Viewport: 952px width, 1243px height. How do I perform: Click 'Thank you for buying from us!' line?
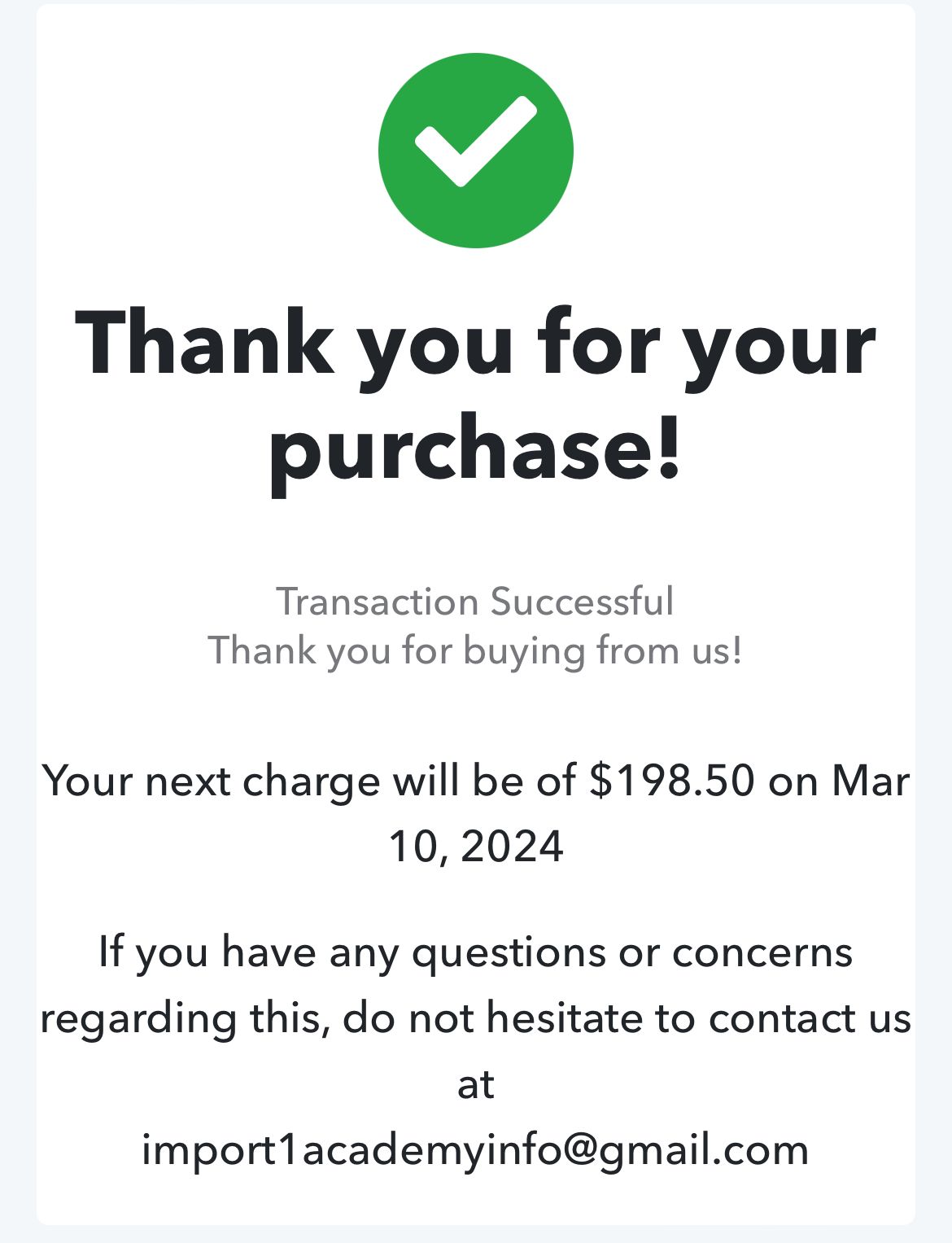click(x=475, y=651)
